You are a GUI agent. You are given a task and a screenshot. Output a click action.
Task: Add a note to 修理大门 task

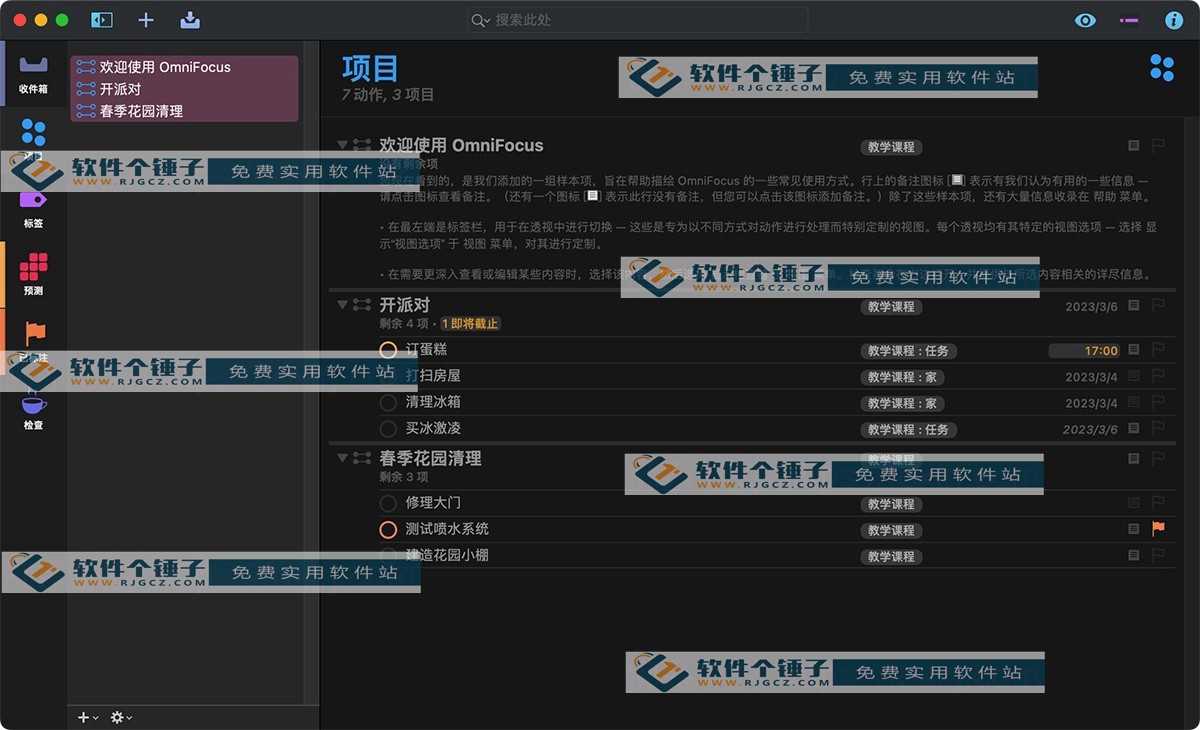(x=1133, y=503)
